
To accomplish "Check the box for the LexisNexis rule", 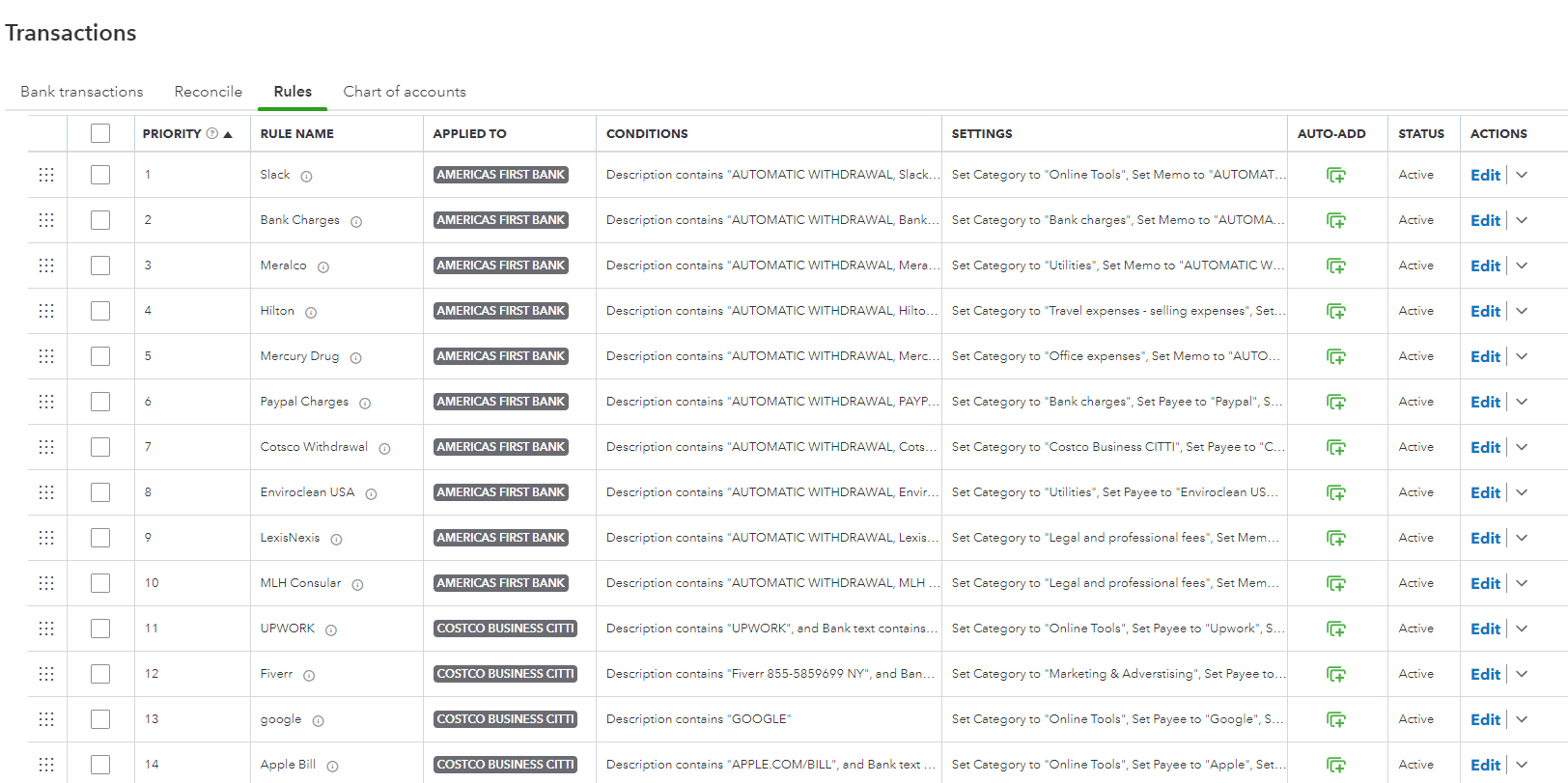I will pyautogui.click(x=100, y=538).
